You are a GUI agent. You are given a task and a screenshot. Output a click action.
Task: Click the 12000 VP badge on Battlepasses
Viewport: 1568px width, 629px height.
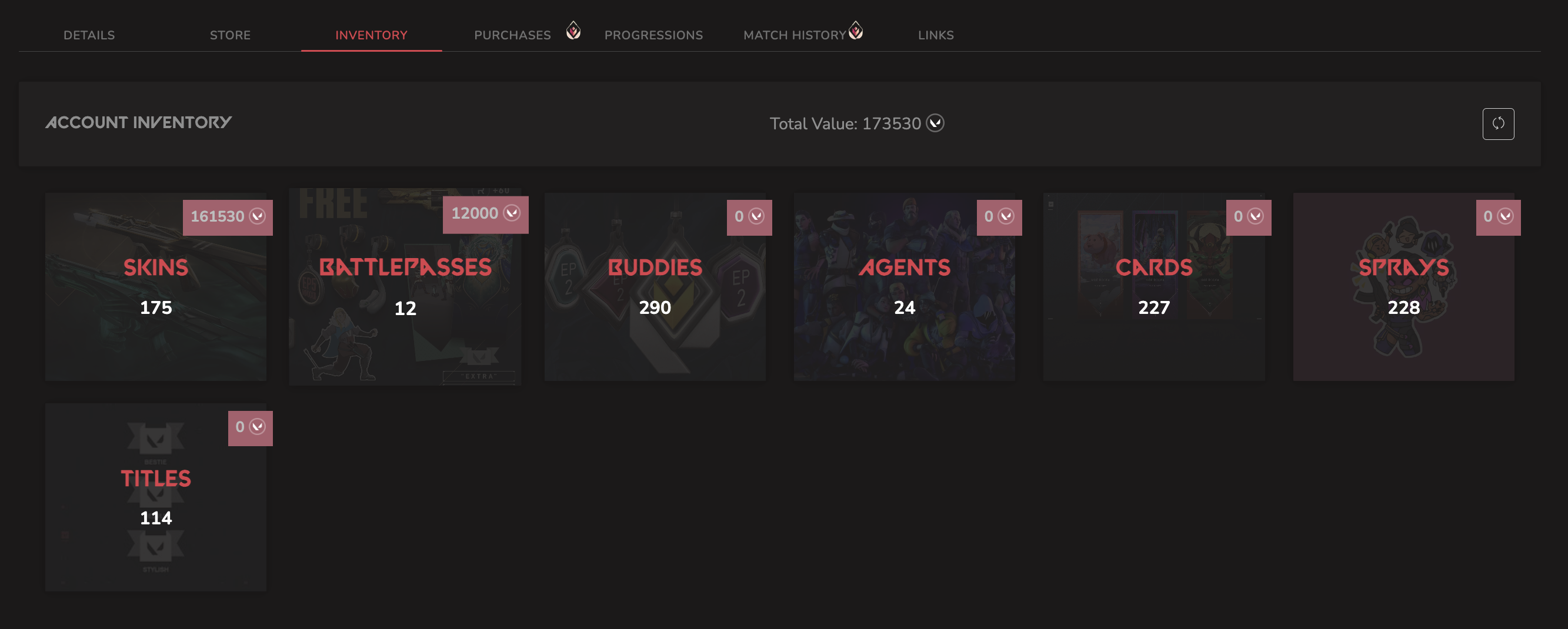point(485,213)
